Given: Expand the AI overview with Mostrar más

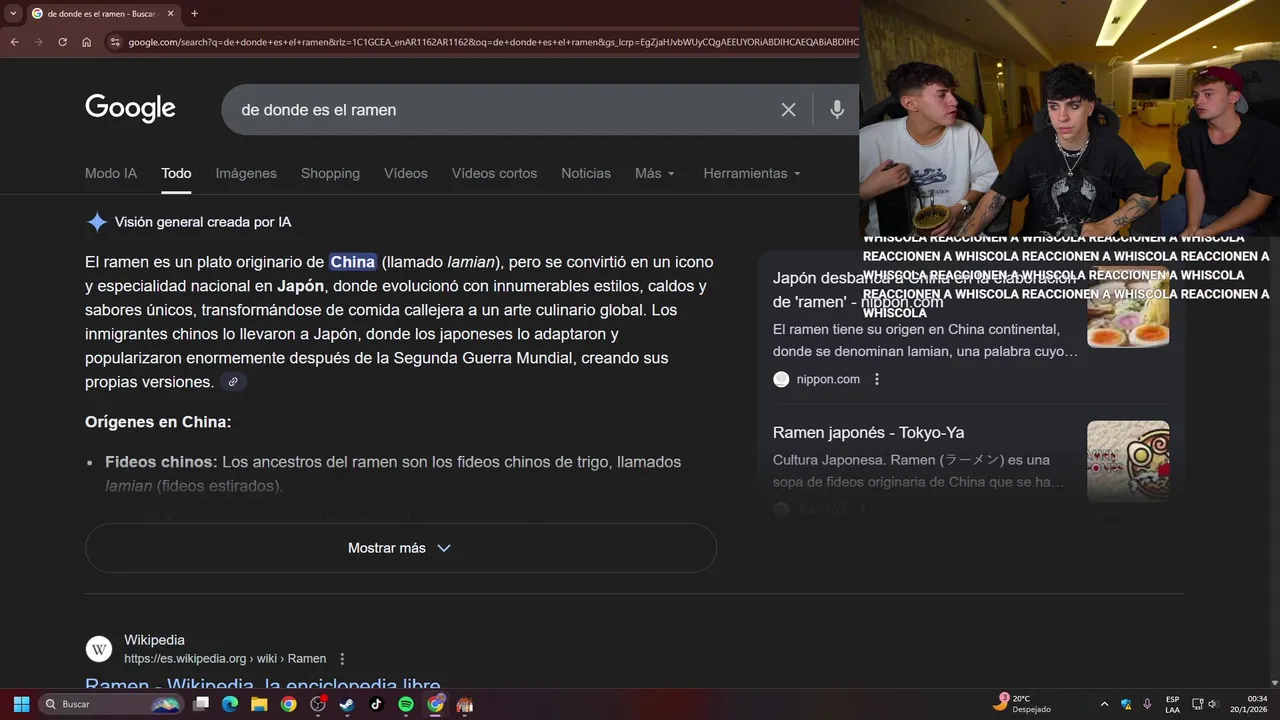Looking at the screenshot, I should click(400, 548).
